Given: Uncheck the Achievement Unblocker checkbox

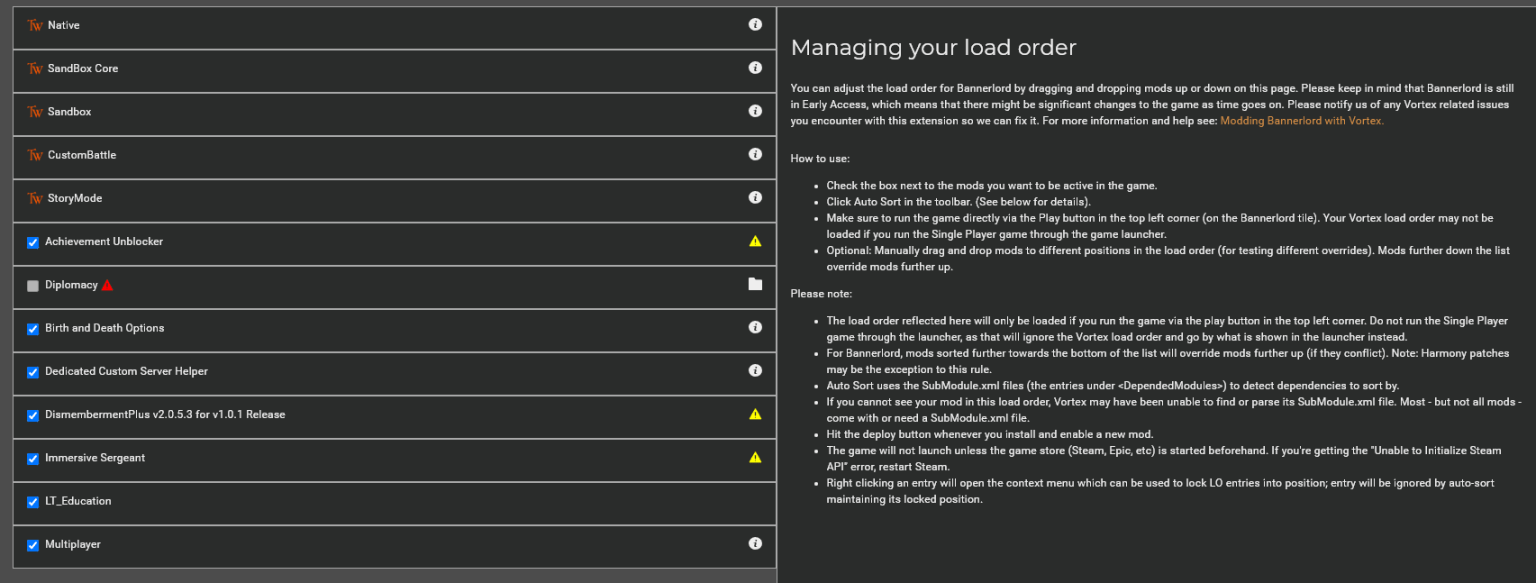Looking at the screenshot, I should pos(32,242).
